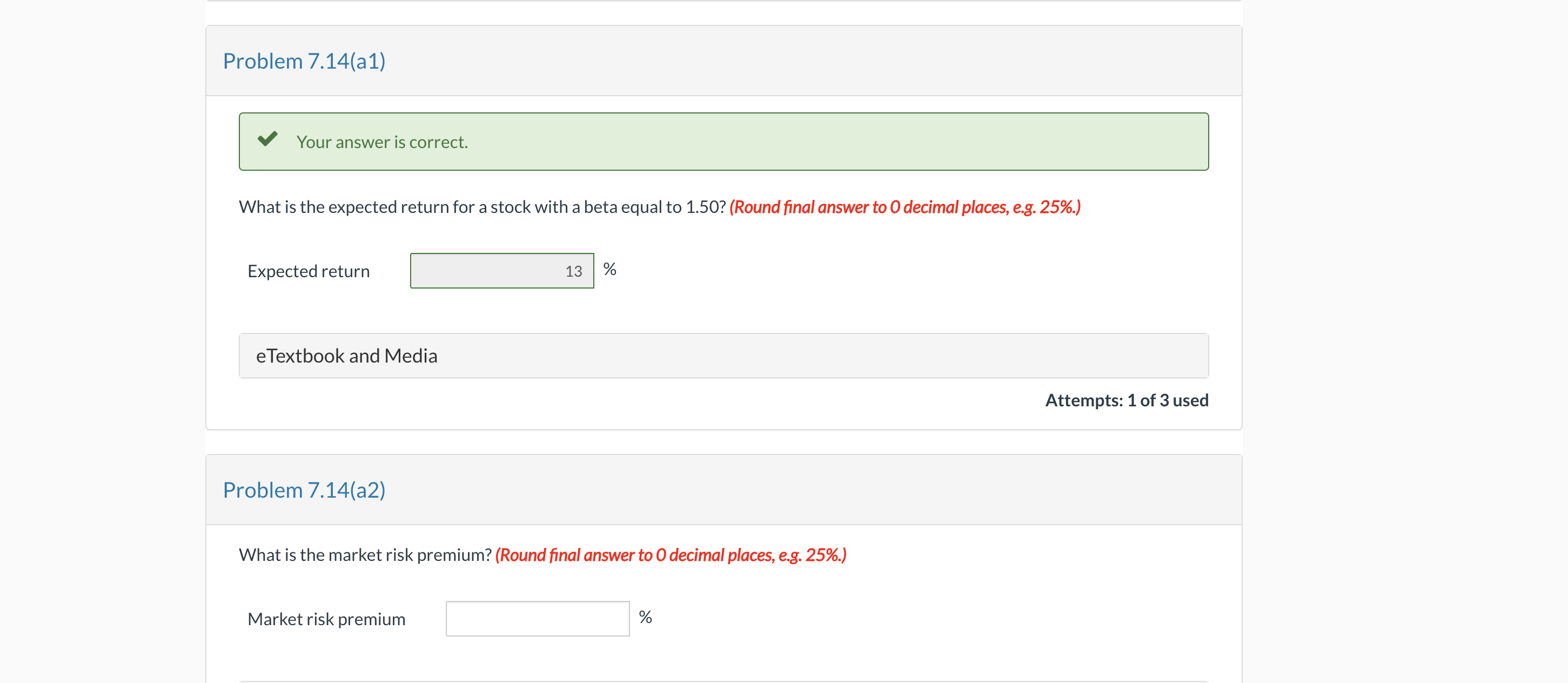The image size is (1568, 683).
Task: Click the percent sign beside Expected return
Action: 609,269
